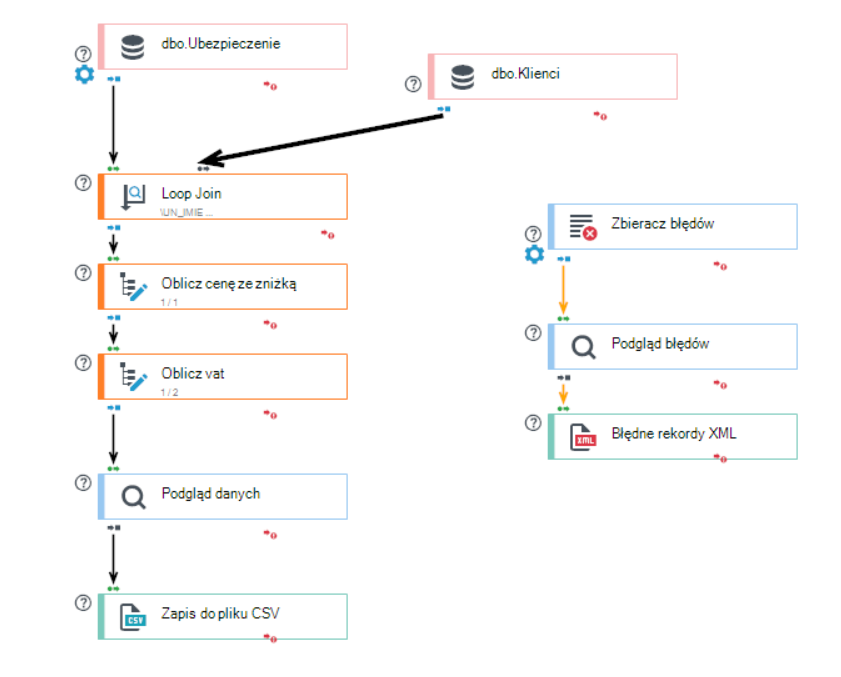This screenshot has height=677, width=841.
Task: Open settings gear next to Zbieracz błędów
Action: (x=534, y=254)
